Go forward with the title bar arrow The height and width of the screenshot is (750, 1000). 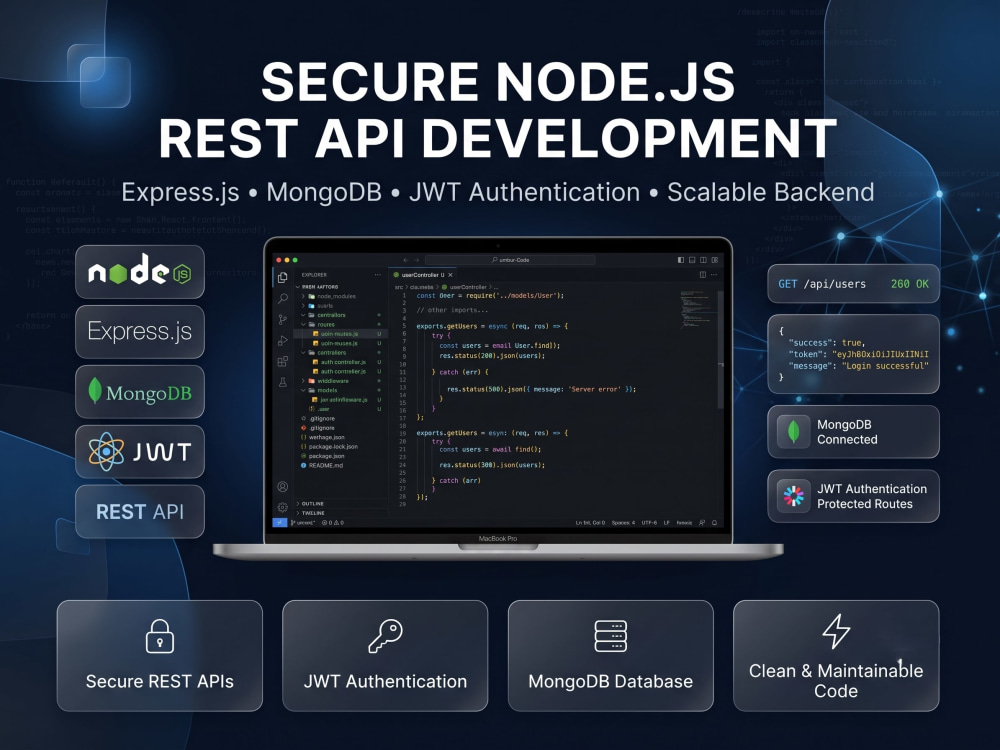pos(417,260)
